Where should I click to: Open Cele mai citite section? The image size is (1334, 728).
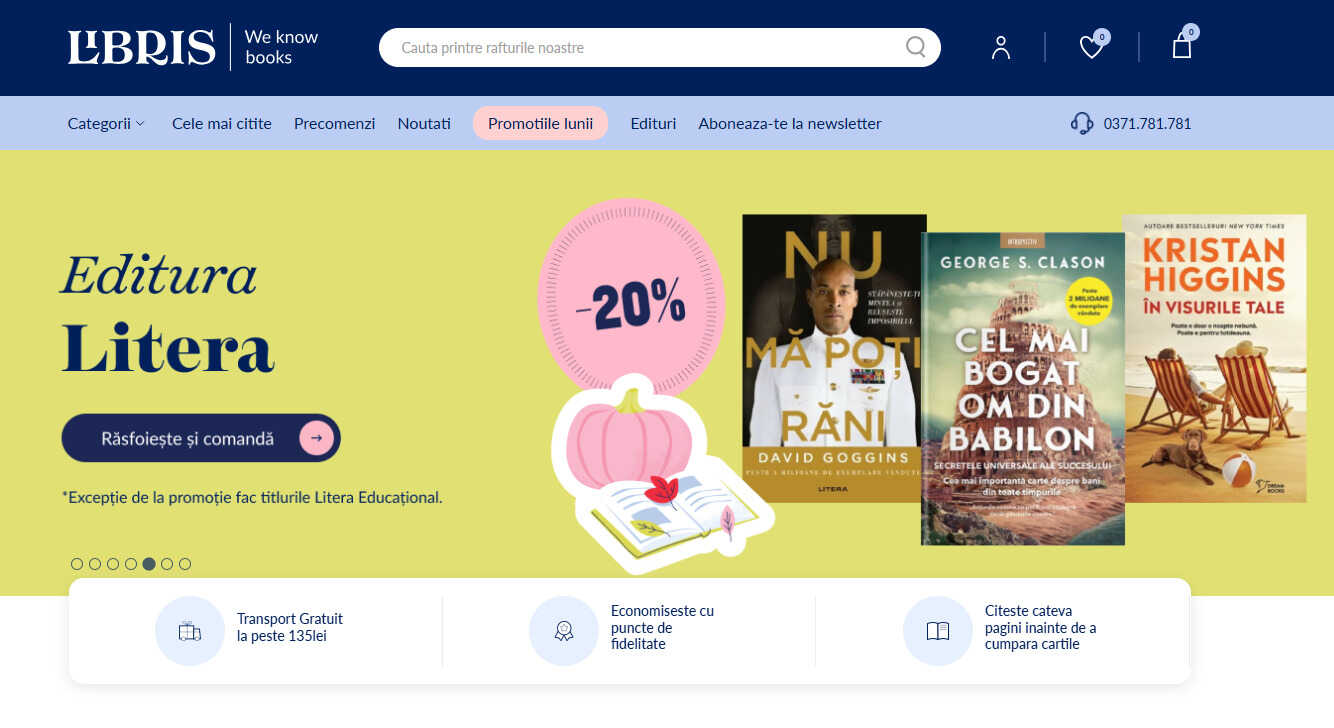click(x=222, y=124)
